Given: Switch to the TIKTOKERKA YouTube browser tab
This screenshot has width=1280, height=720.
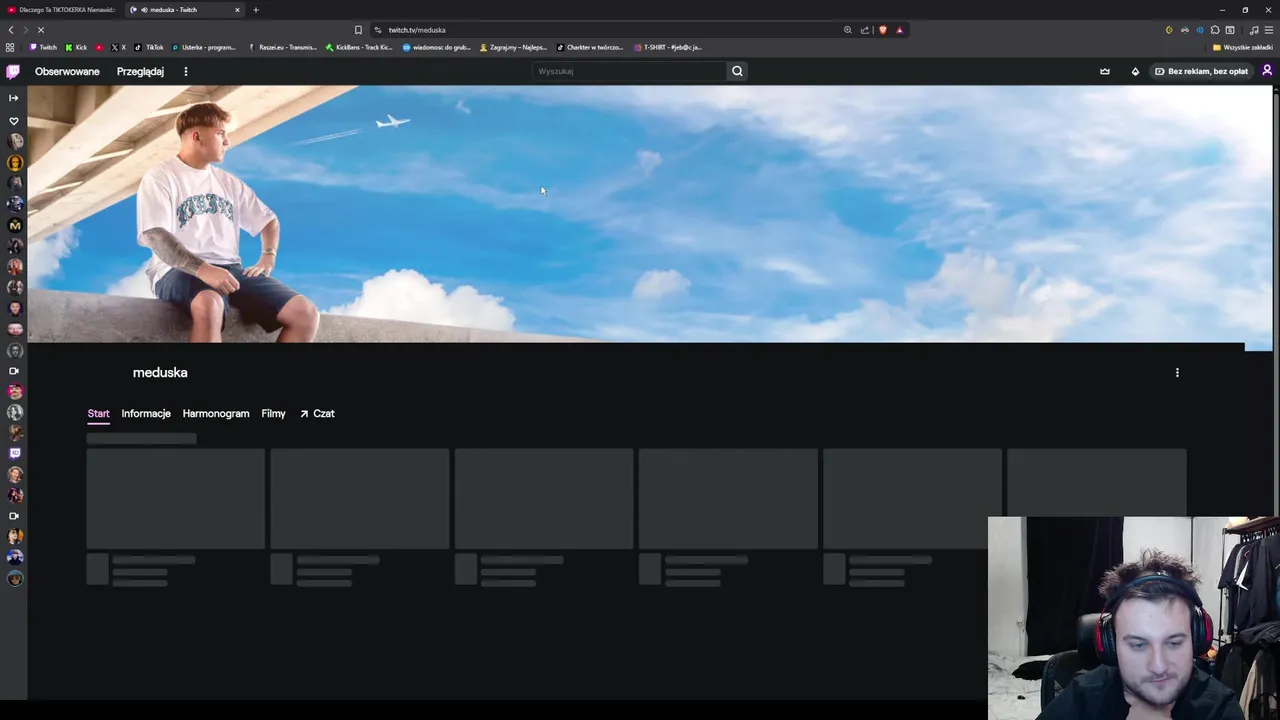Looking at the screenshot, I should point(61,10).
